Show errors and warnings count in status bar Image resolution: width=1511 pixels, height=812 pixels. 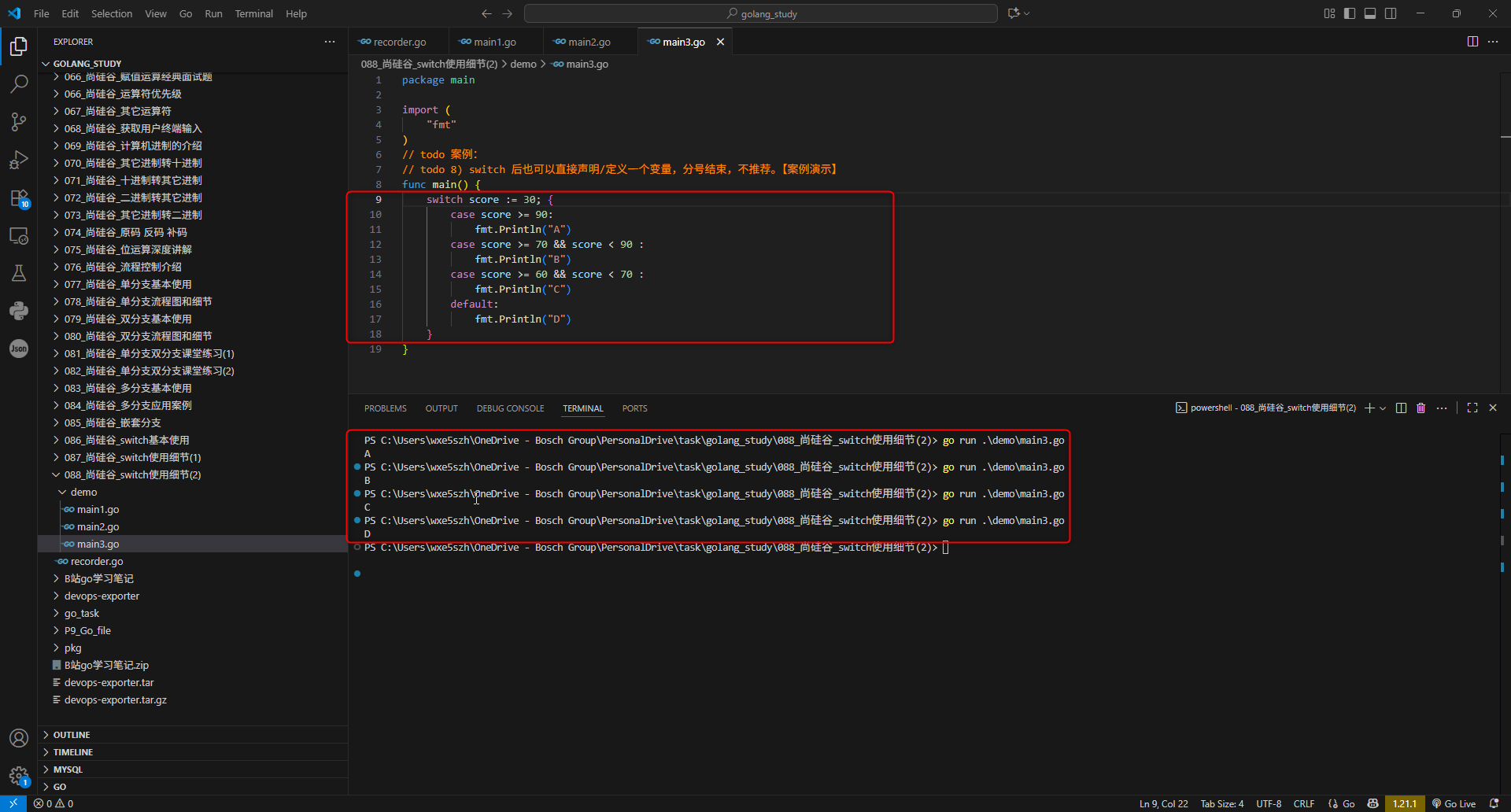point(54,803)
